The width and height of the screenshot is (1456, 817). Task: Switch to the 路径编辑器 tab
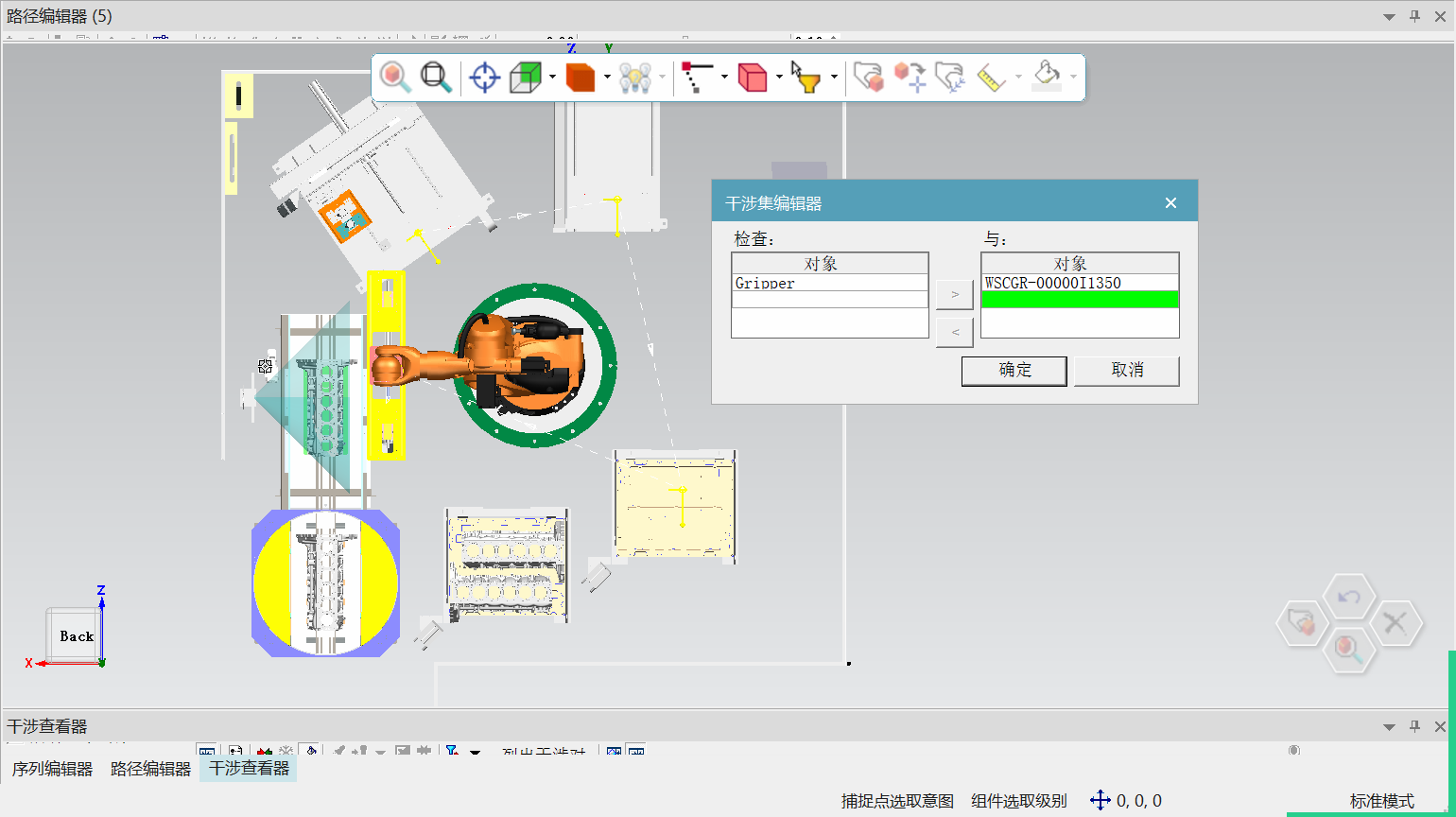(150, 769)
